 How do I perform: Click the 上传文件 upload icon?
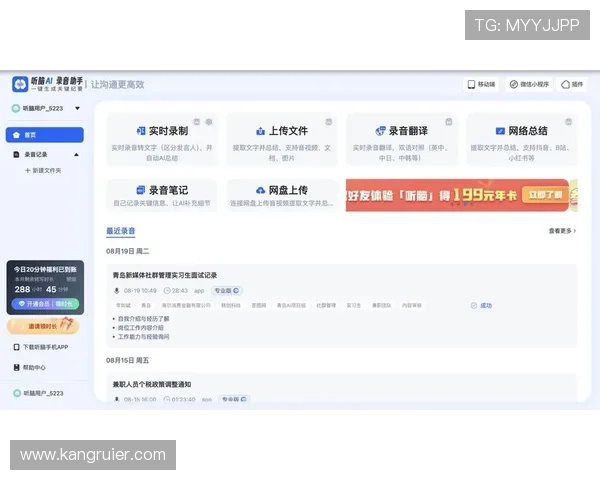pyautogui.click(x=260, y=131)
